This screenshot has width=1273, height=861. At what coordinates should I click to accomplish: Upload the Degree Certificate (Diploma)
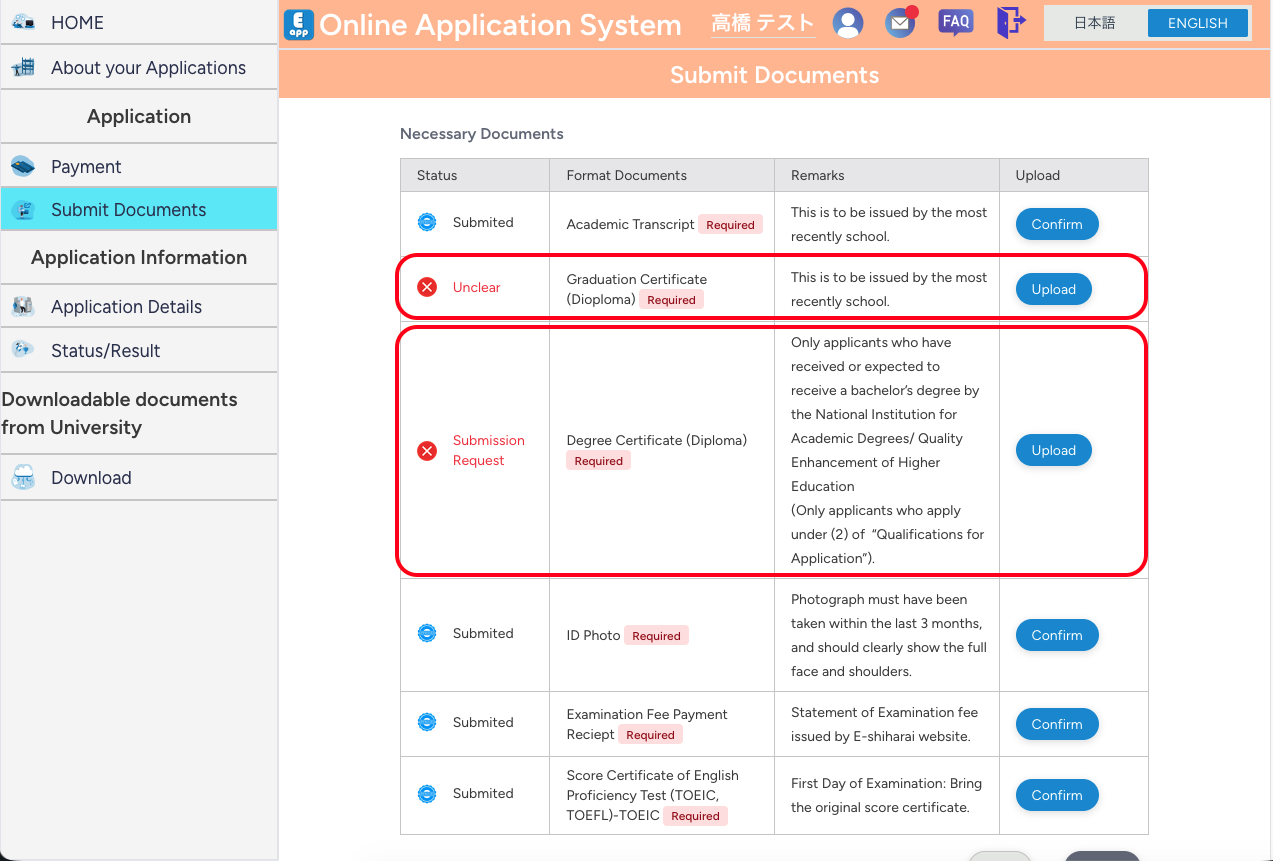click(x=1054, y=450)
